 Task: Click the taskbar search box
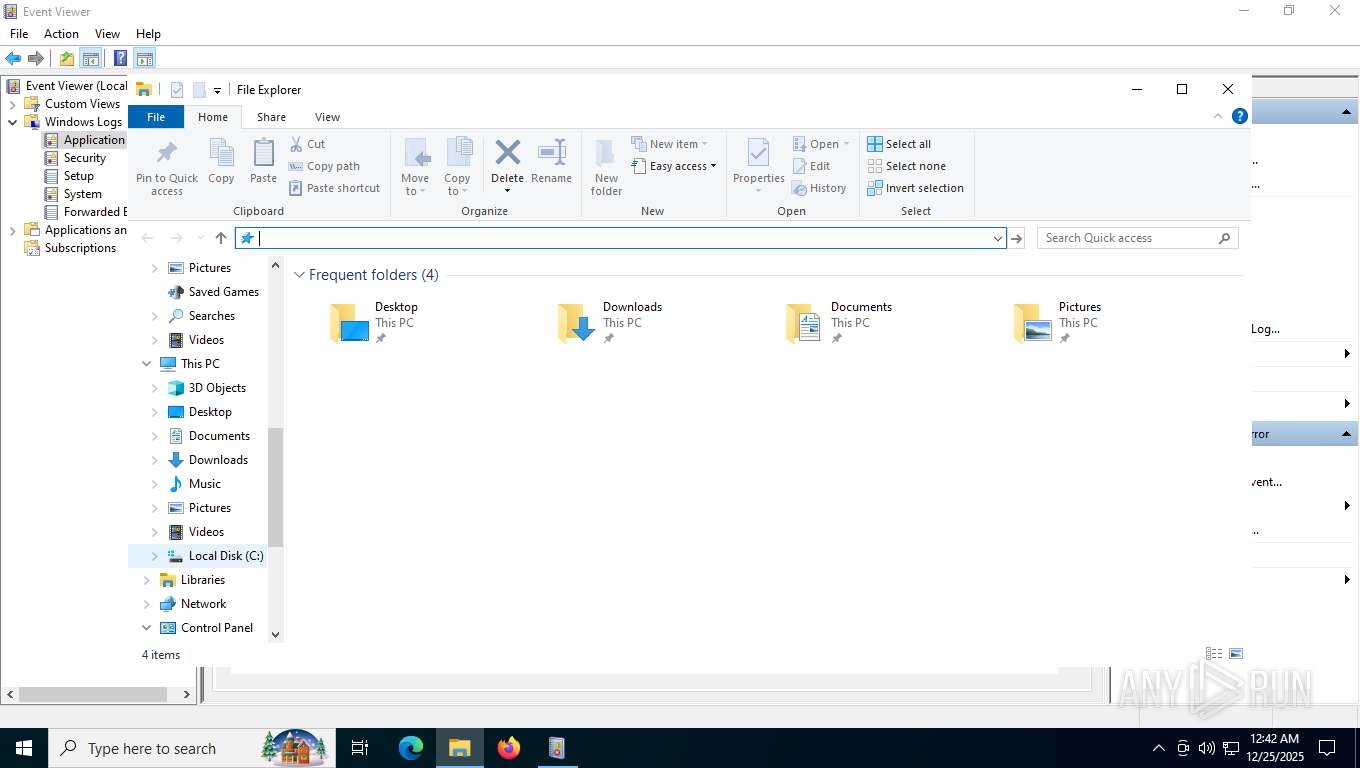tap(191, 747)
